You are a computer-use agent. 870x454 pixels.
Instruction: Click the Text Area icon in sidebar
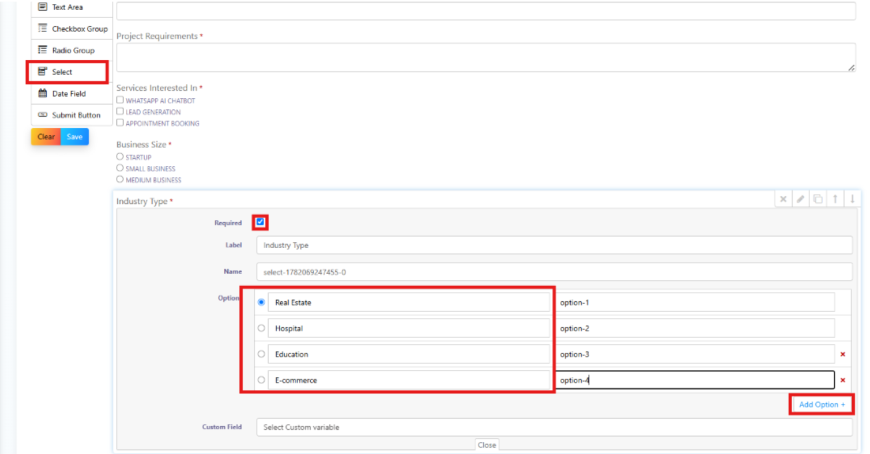click(x=42, y=7)
